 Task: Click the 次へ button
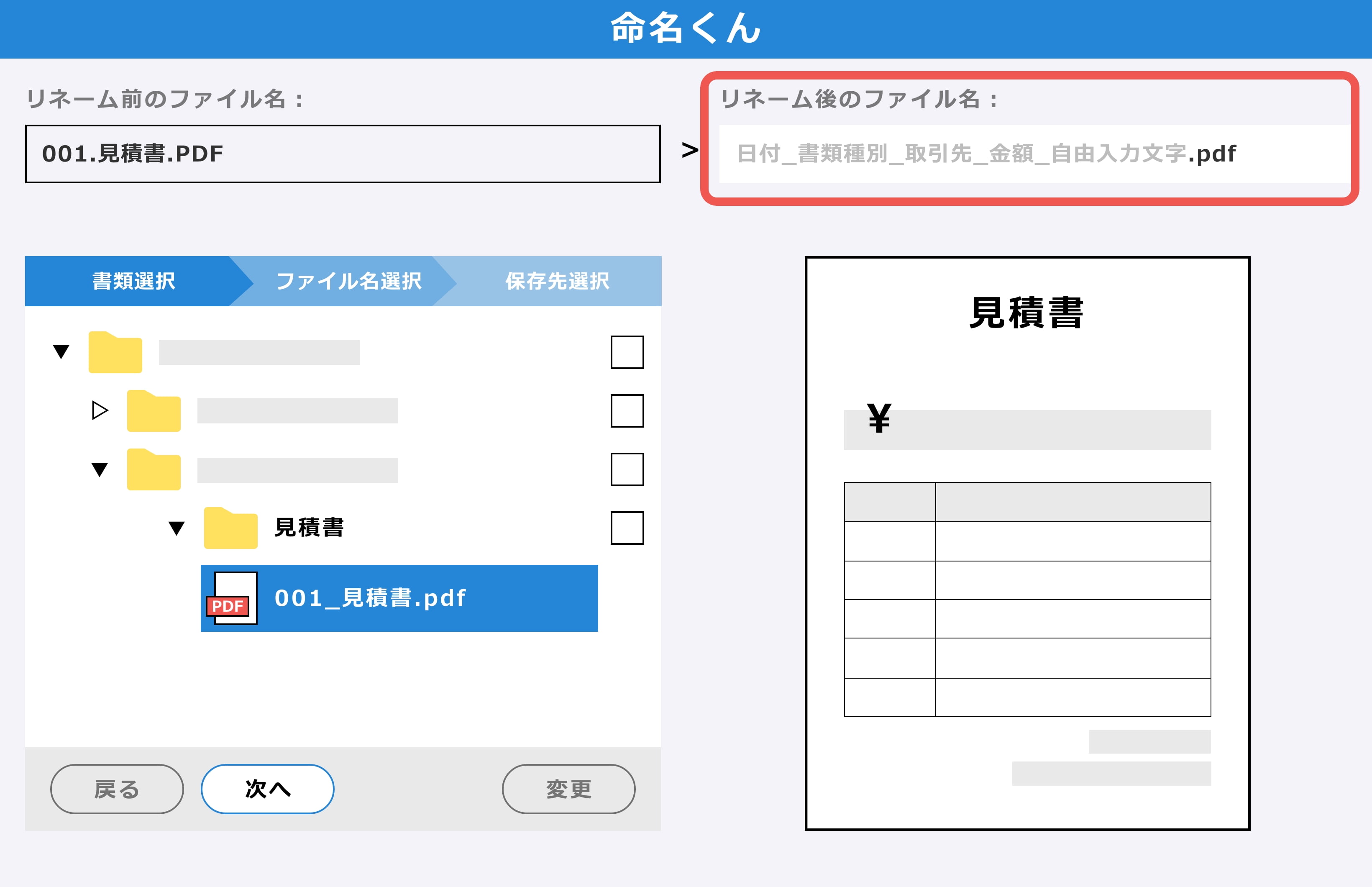(x=268, y=789)
